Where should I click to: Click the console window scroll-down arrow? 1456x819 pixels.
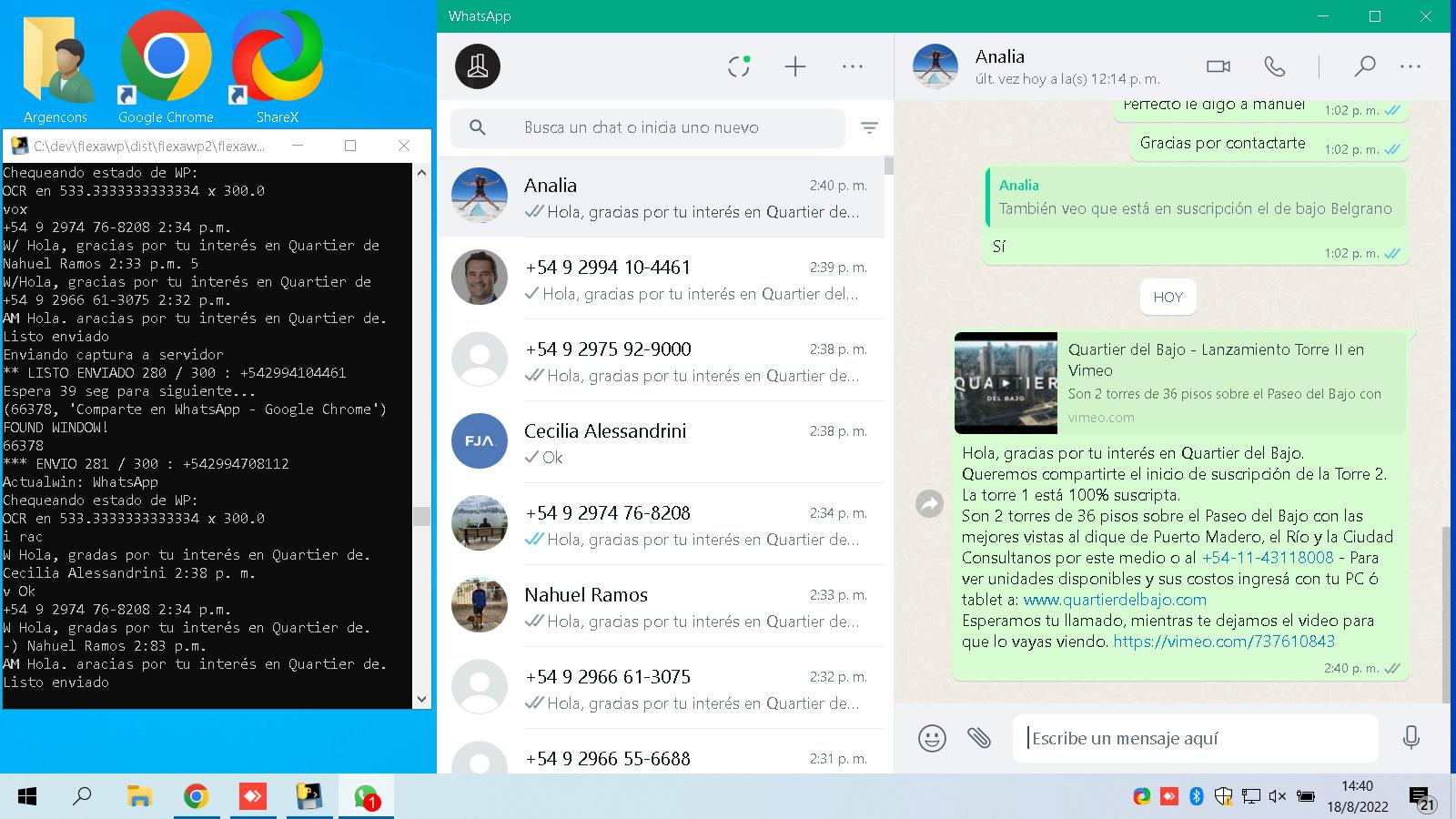[x=421, y=699]
